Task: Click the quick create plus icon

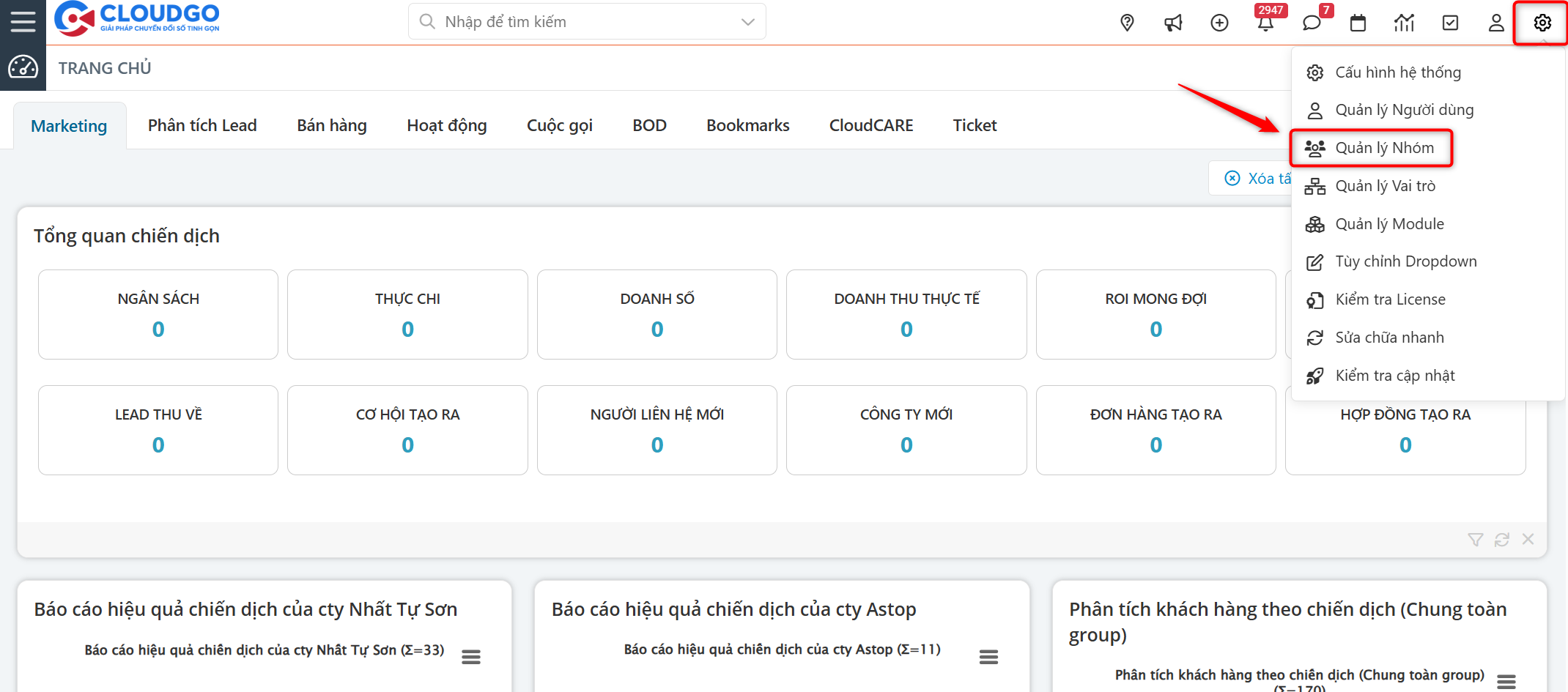Action: click(1219, 23)
